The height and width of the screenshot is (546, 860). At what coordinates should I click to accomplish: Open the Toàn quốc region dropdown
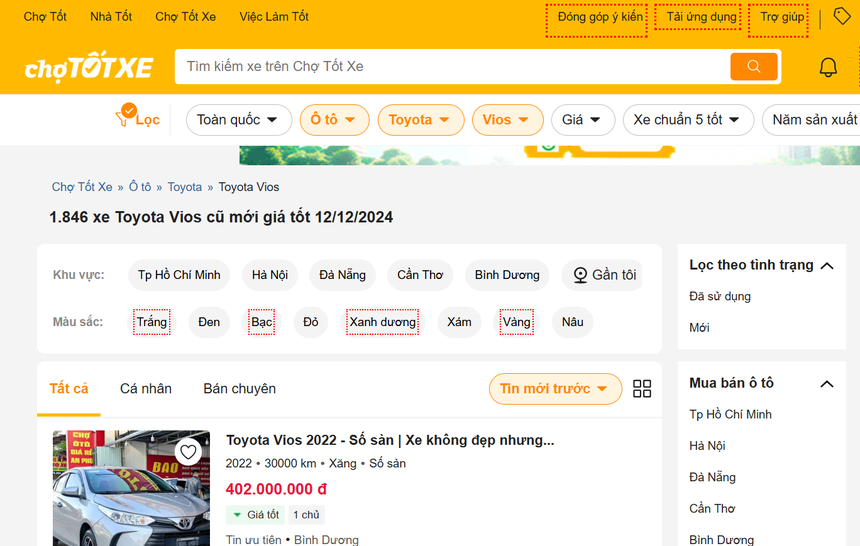coord(239,120)
